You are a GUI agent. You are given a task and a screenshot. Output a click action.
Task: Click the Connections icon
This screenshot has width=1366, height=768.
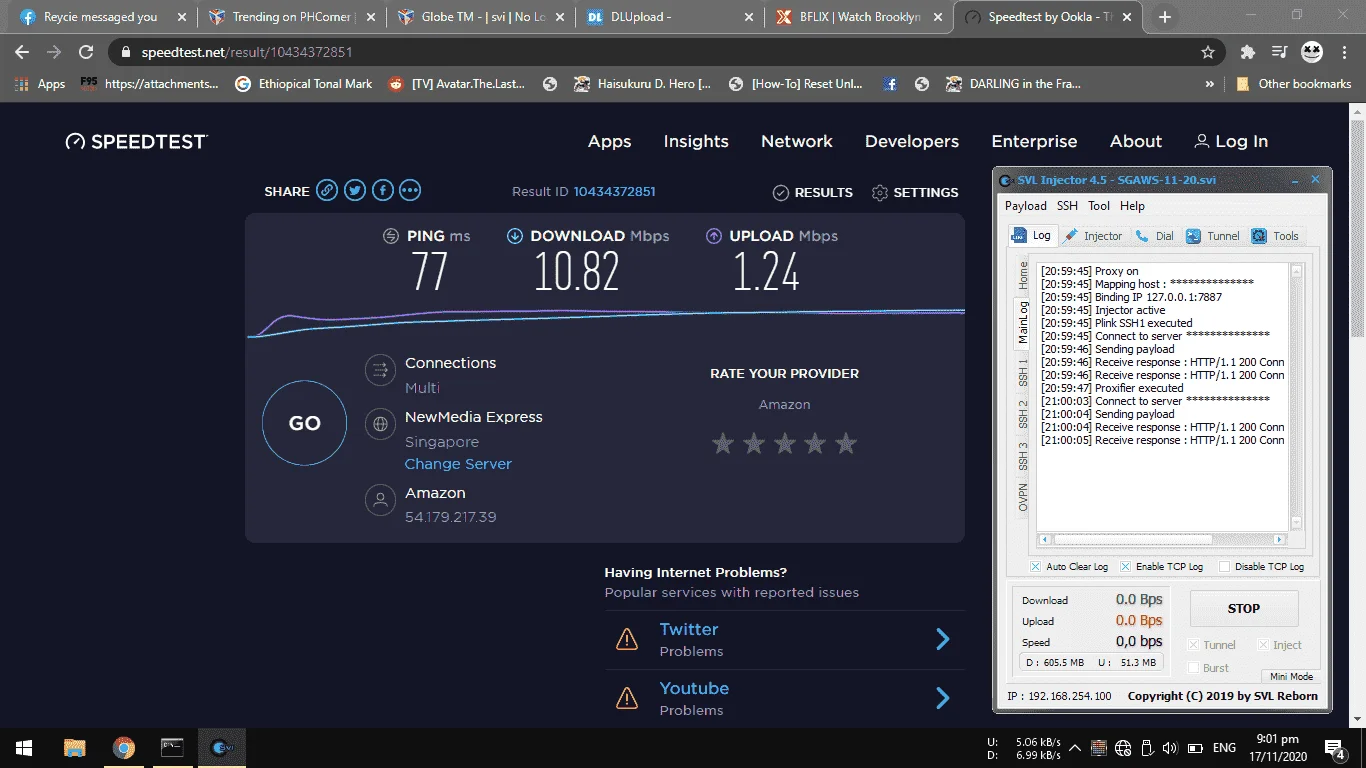coord(380,371)
